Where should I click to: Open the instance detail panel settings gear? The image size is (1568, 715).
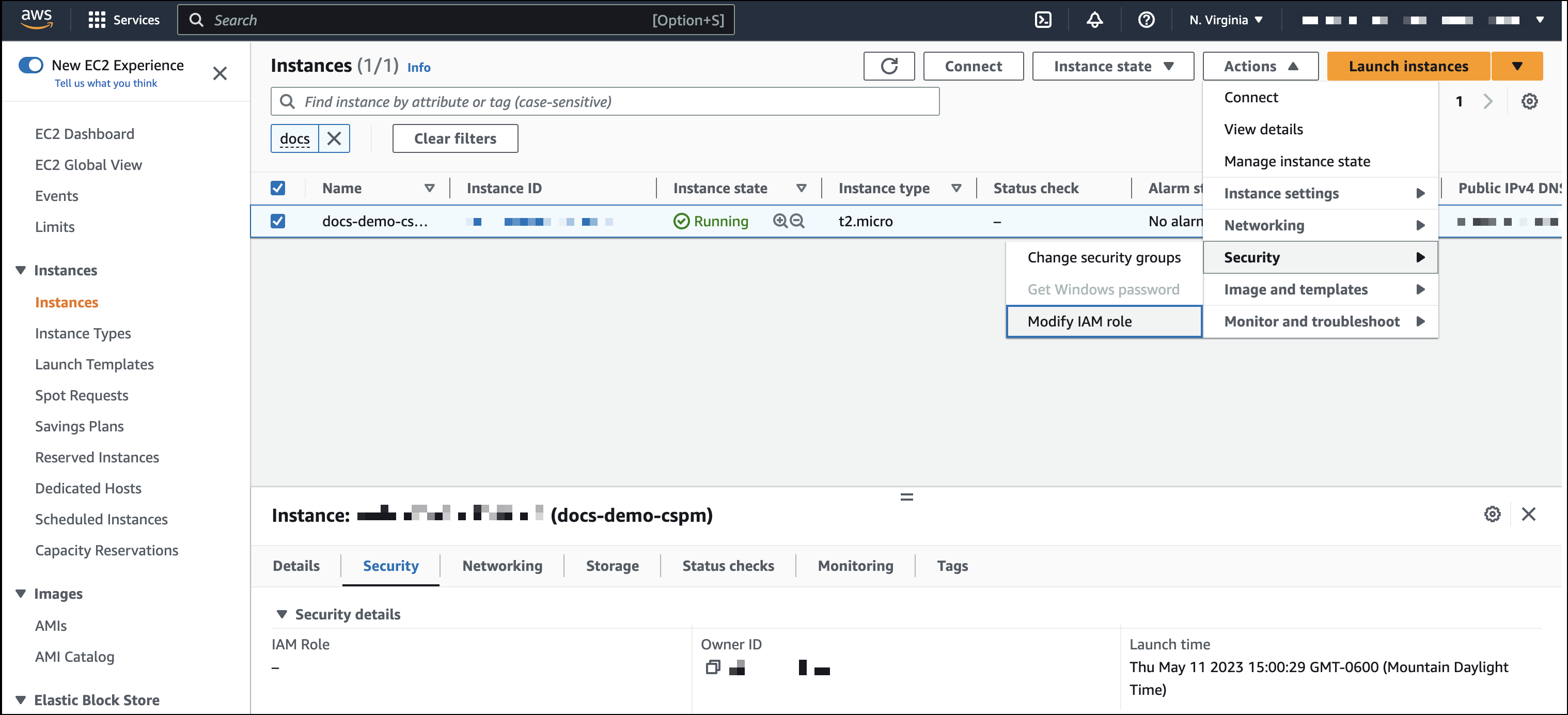click(x=1493, y=514)
